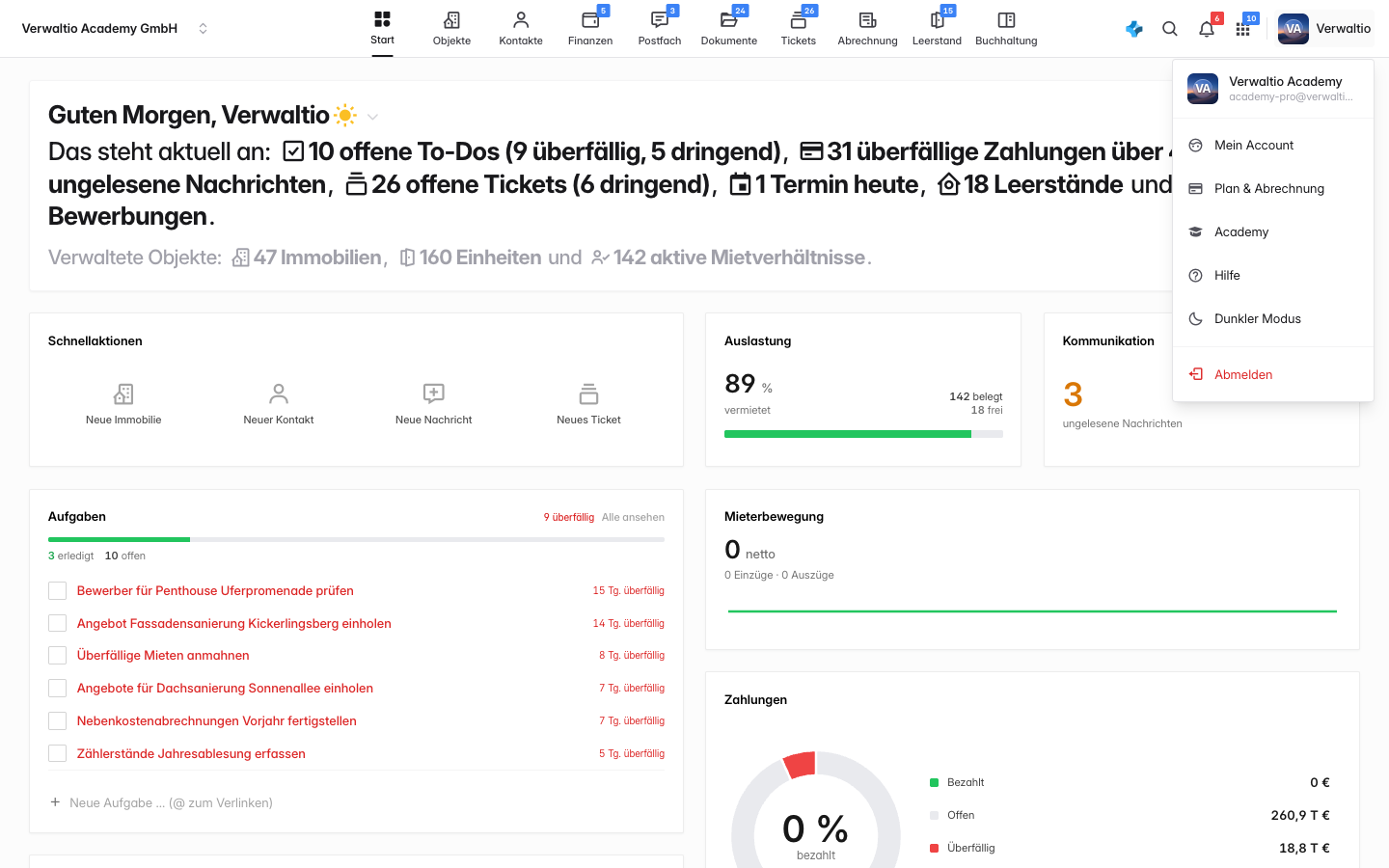Open Plan & Abrechnung menu entry
This screenshot has width=1389, height=868.
(1273, 188)
